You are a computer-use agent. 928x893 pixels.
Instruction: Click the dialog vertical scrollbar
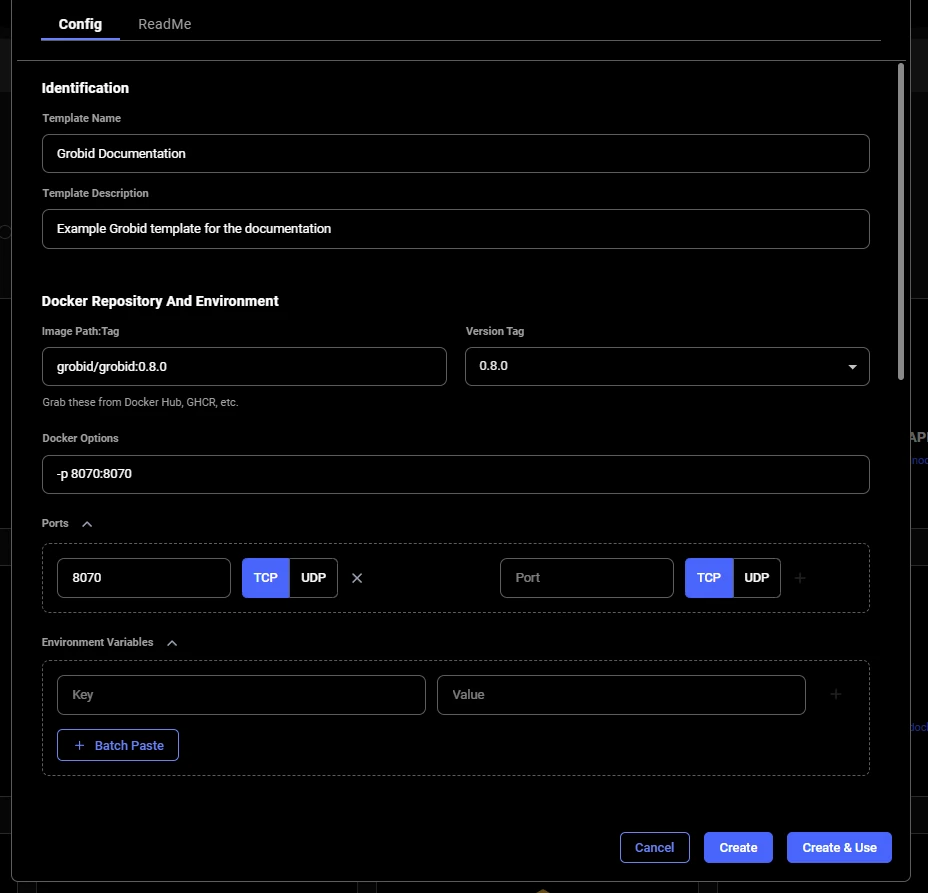[x=901, y=222]
